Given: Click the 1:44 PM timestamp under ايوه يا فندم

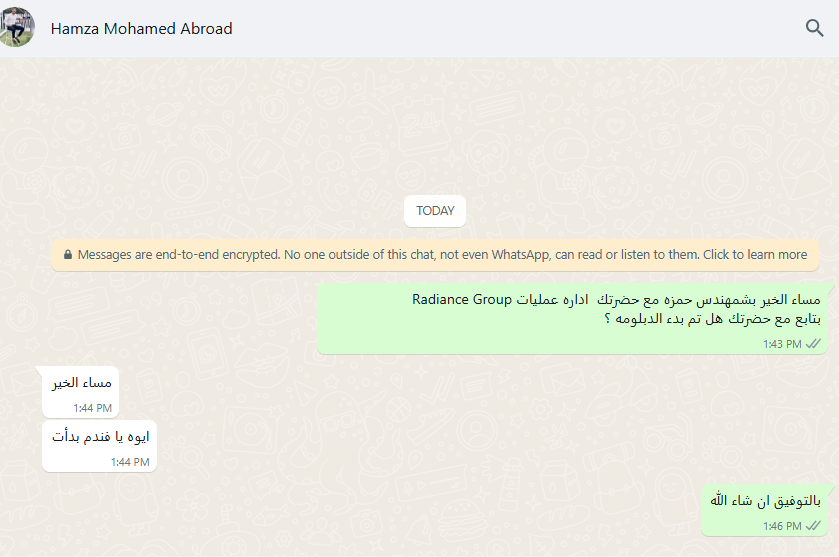Looking at the screenshot, I should tap(130, 462).
